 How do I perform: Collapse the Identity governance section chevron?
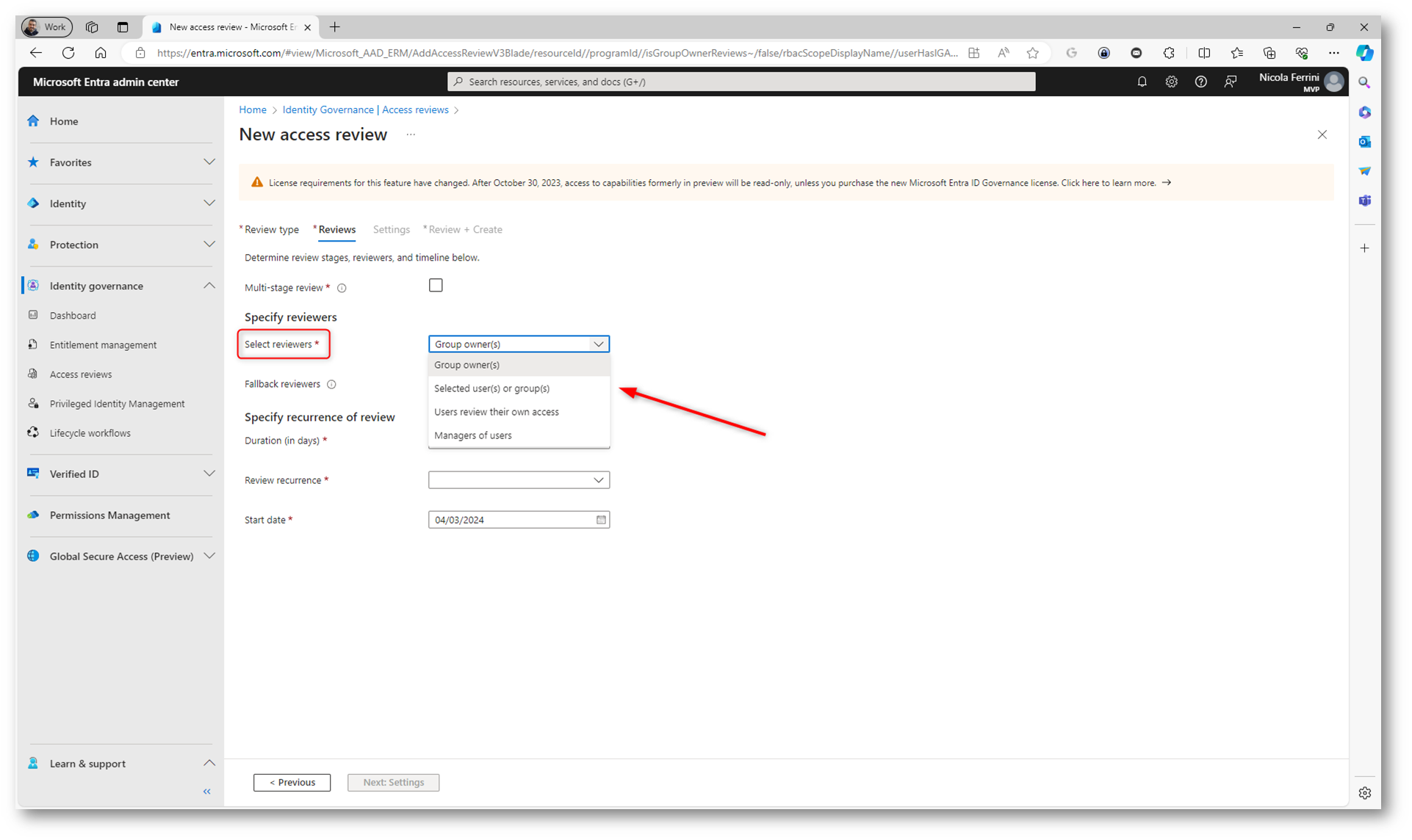209,286
